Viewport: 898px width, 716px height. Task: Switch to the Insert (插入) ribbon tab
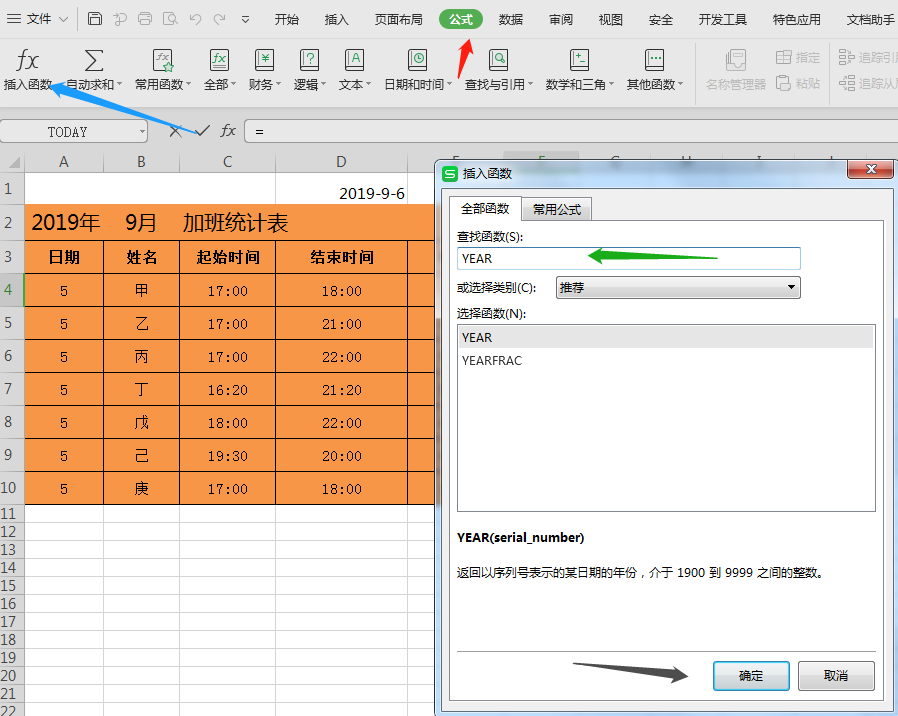[336, 19]
